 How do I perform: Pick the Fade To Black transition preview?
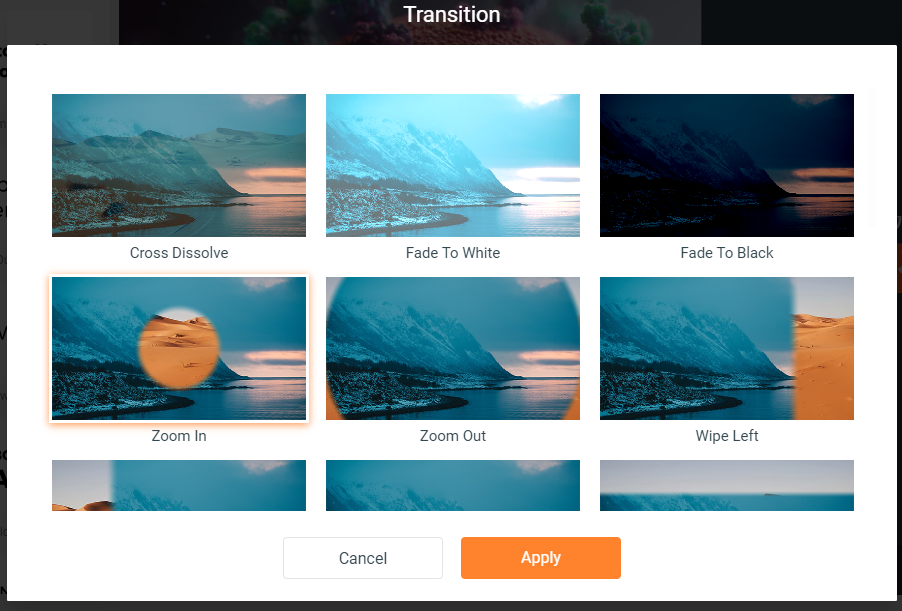pos(727,165)
